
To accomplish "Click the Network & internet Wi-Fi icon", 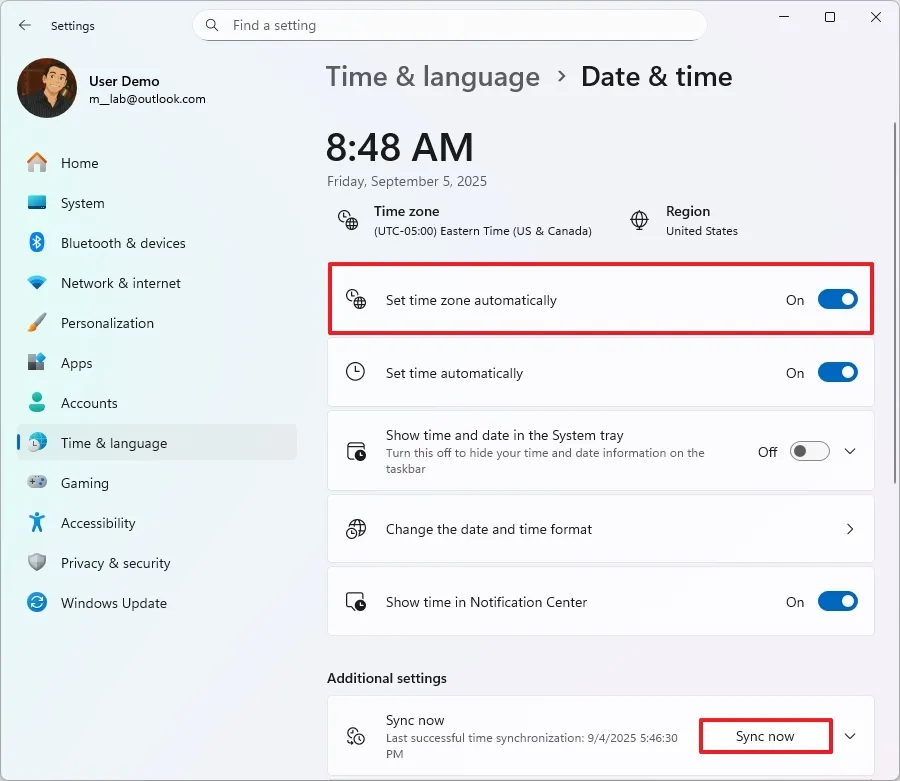I will tap(37, 283).
